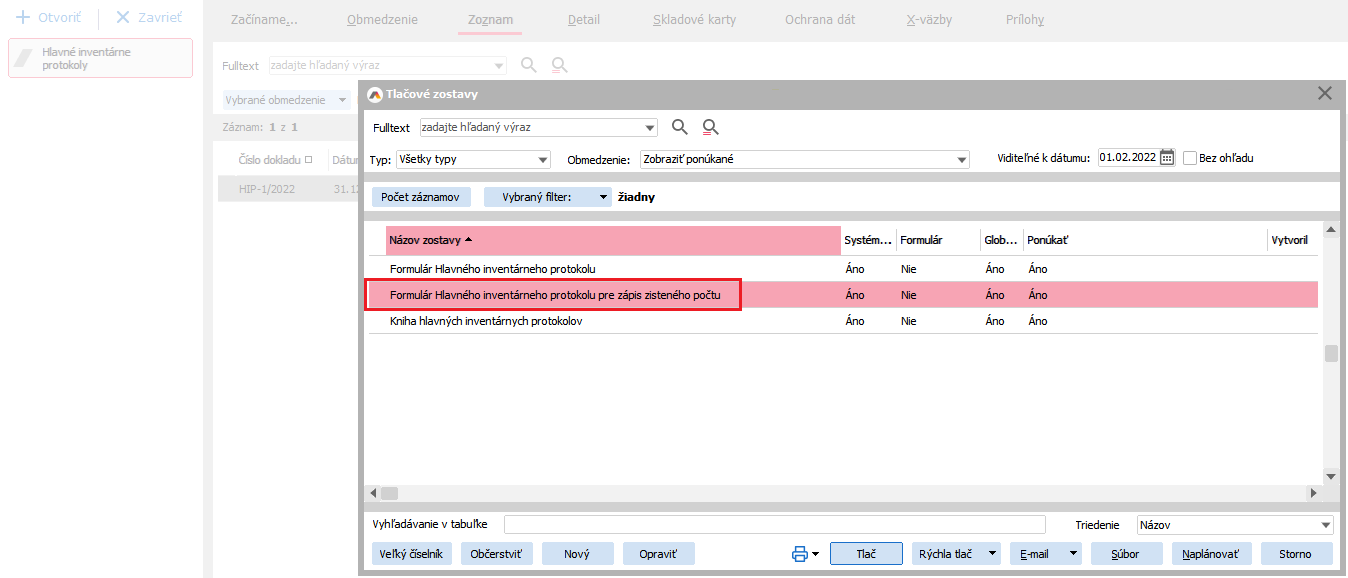Click the Storno button

click(x=1294, y=554)
